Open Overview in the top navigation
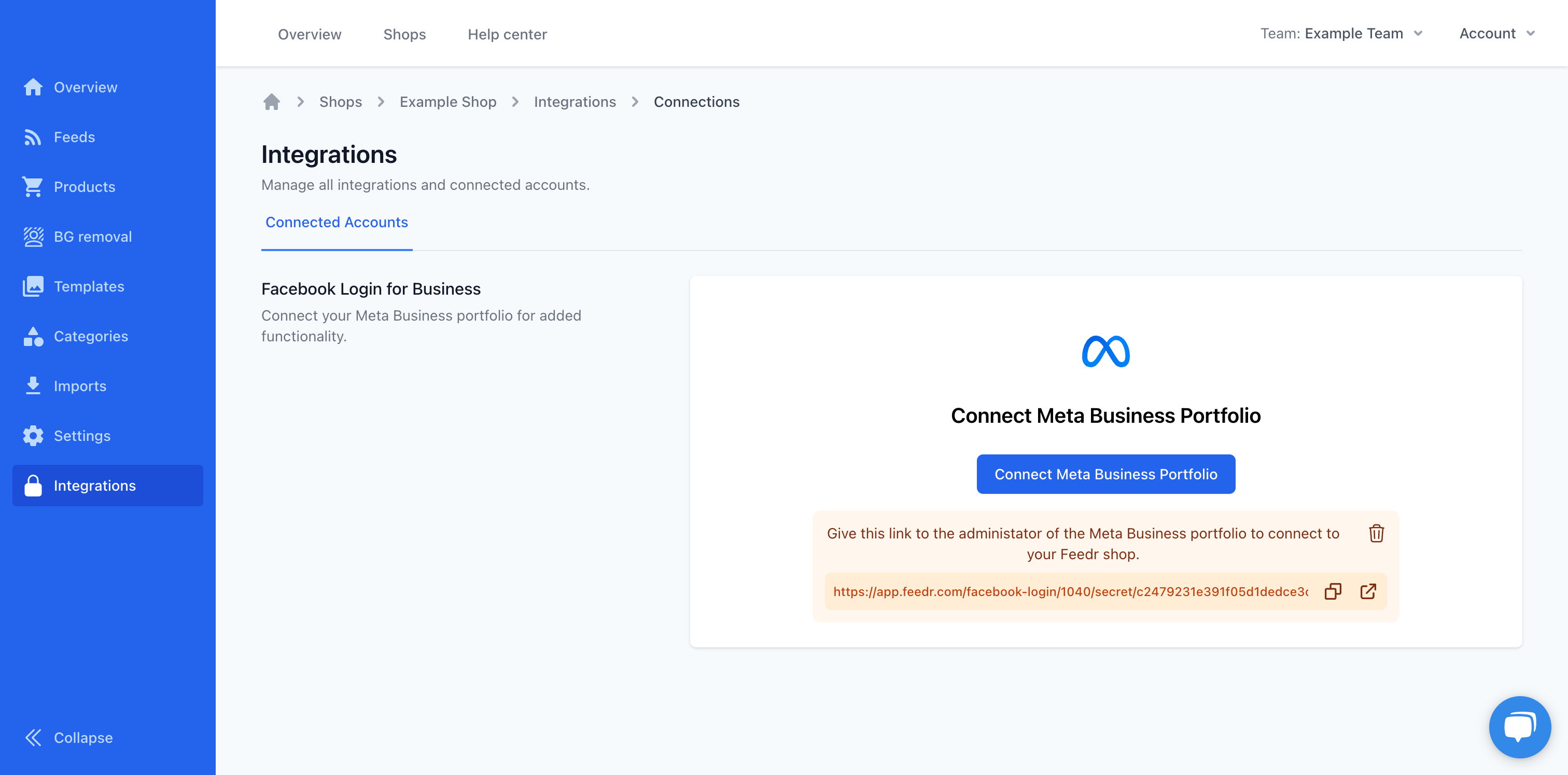Screen dimensions: 1568x775 tap(309, 34)
